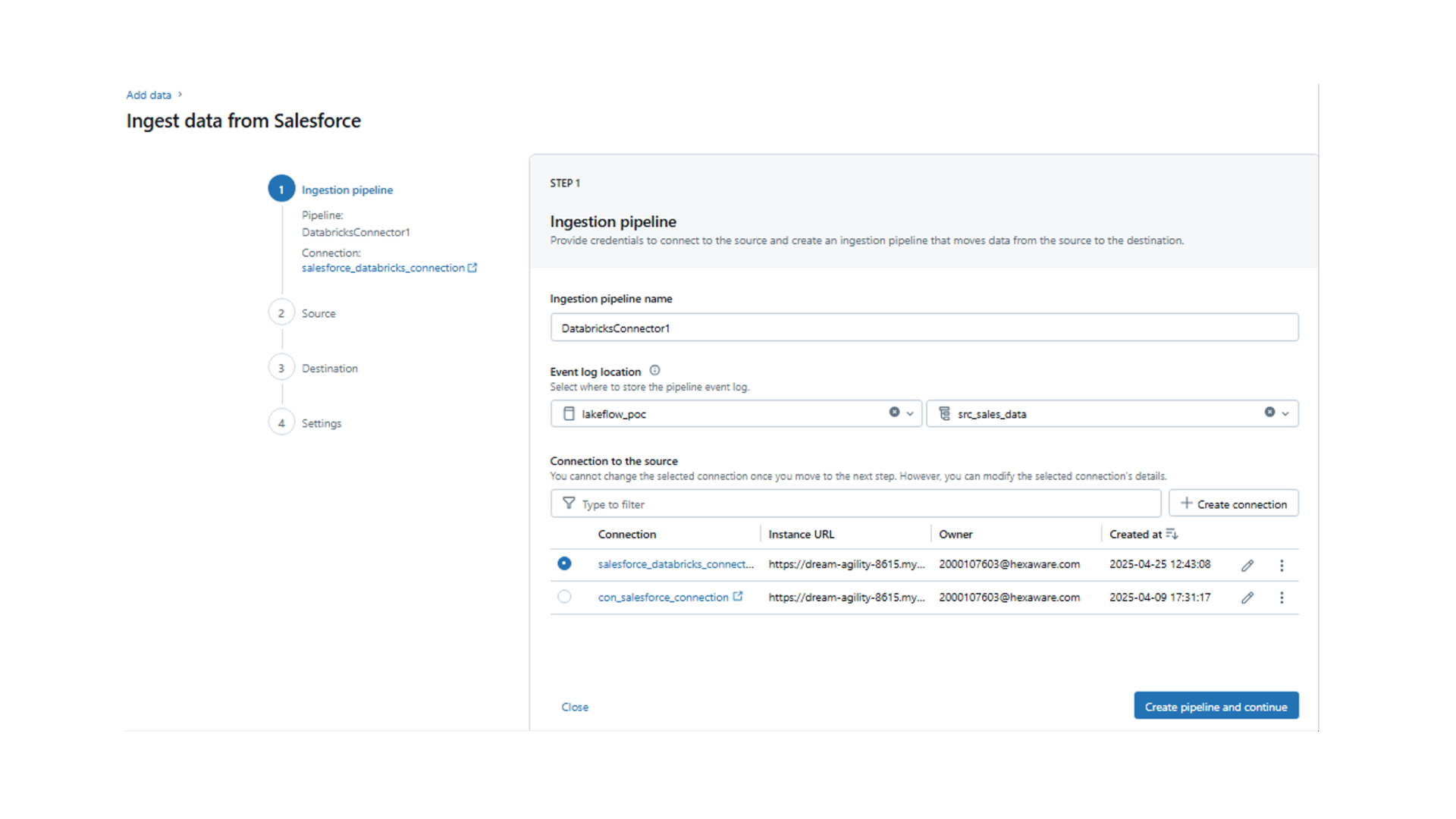Go to the Settings step
1456x819 pixels.
322,423
